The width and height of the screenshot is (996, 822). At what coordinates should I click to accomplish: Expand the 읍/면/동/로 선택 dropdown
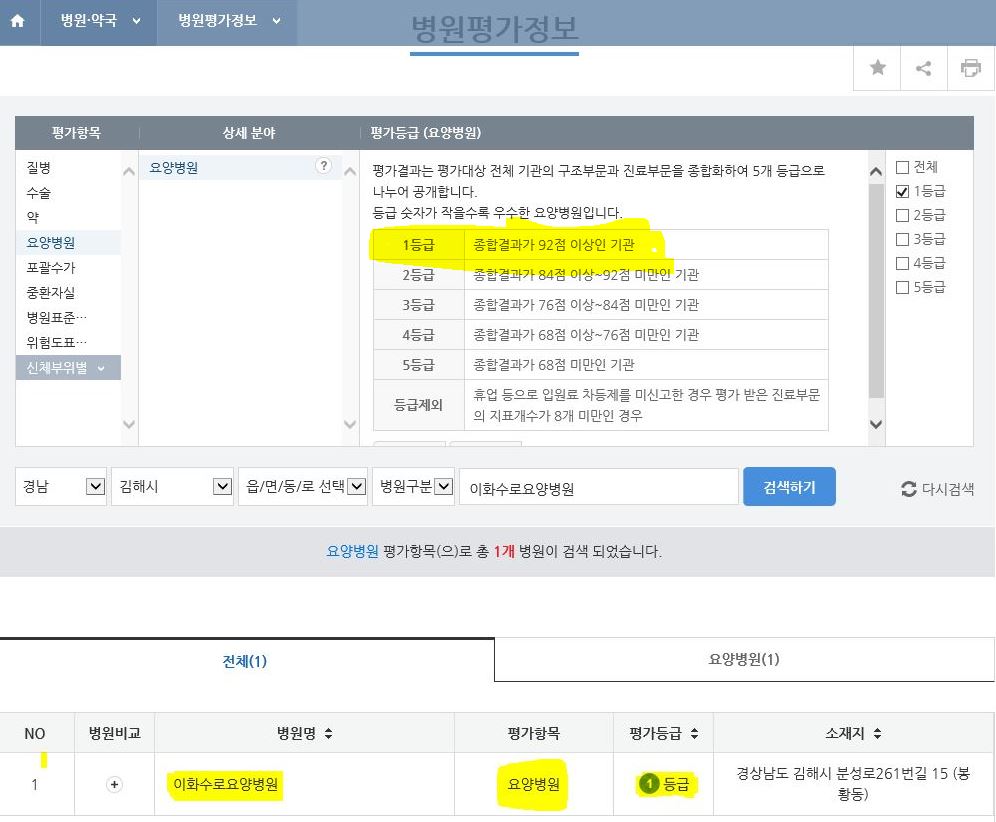click(303, 487)
